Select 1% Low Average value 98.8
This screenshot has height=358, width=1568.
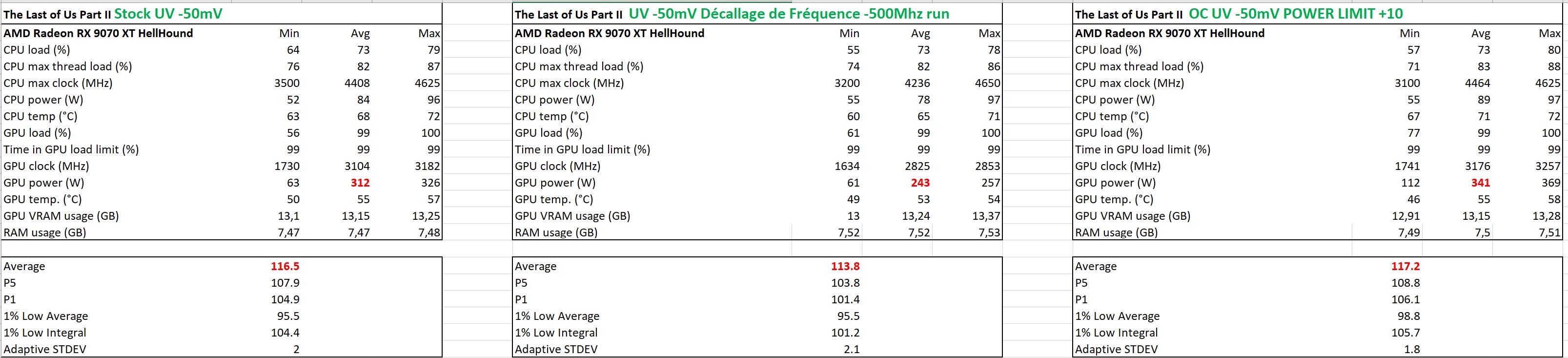1408,316
